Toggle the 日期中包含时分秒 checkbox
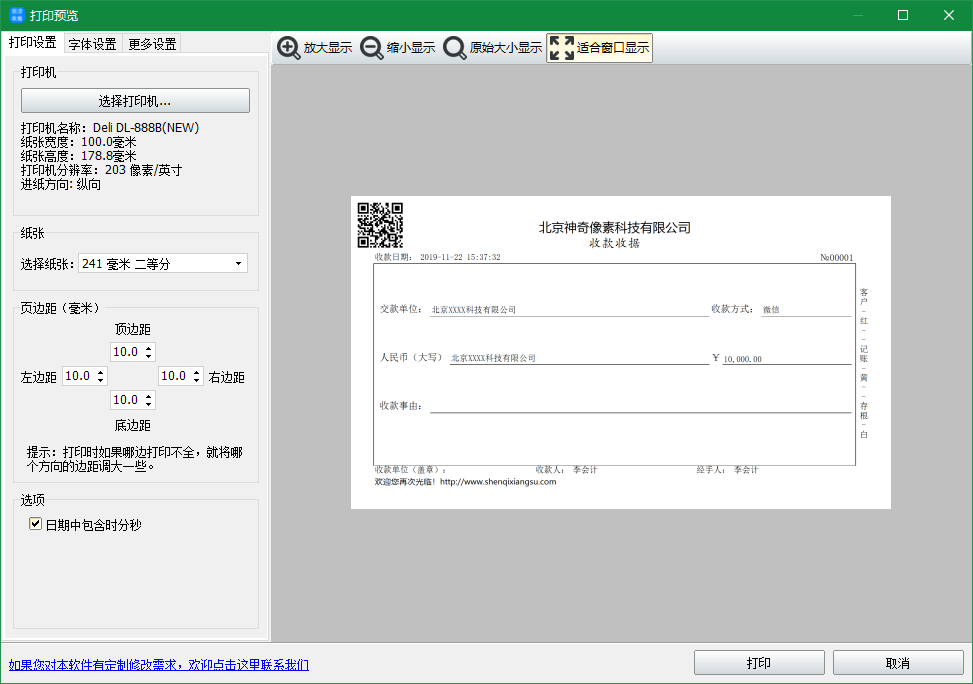Screen dimensions: 973x684 pos(36,524)
